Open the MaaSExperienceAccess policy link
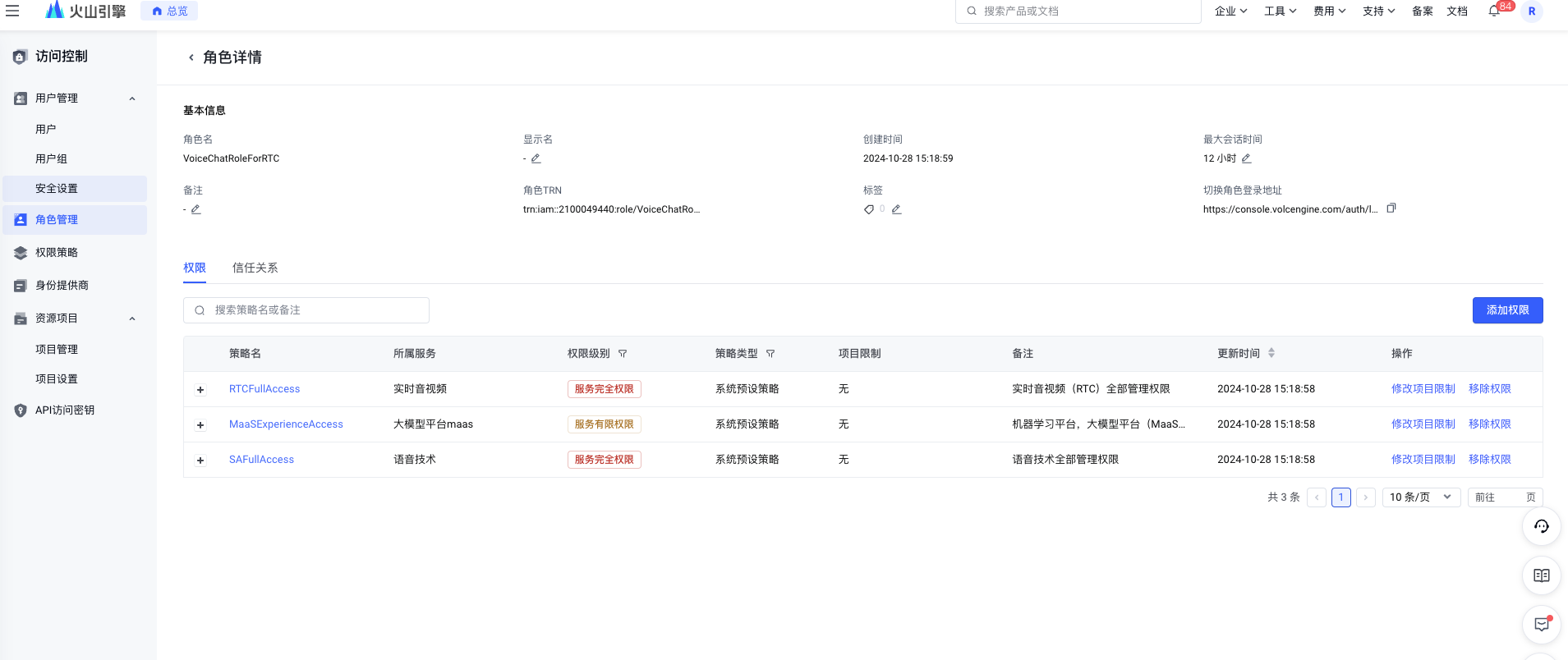This screenshot has width=1568, height=660. pos(286,424)
